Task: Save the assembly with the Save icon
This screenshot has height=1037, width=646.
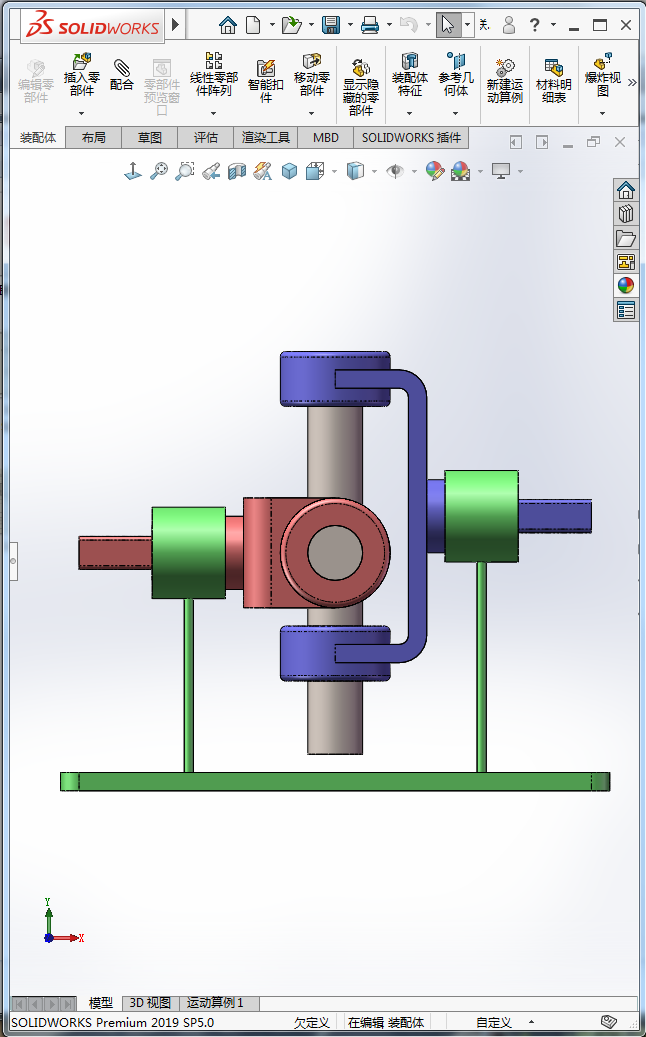Action: [x=331, y=26]
